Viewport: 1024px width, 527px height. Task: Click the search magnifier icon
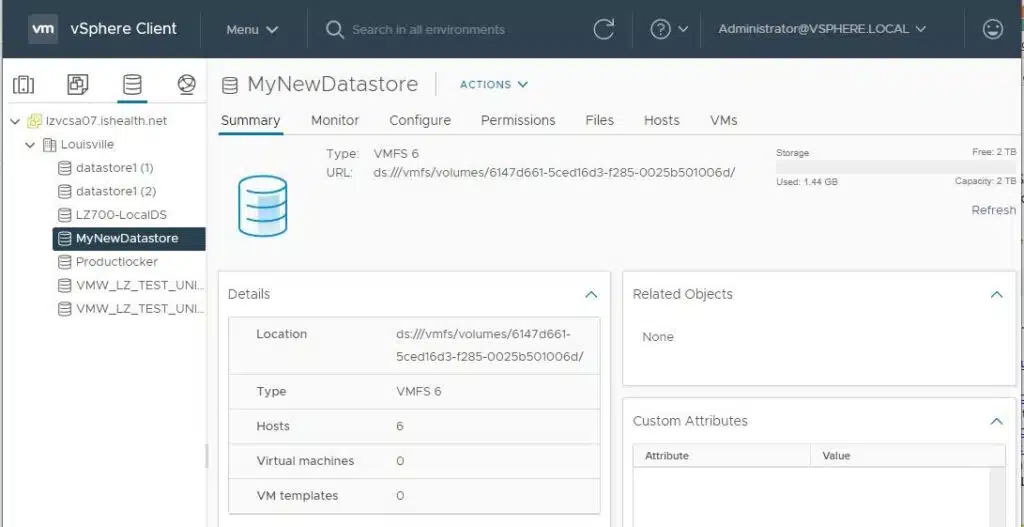334,29
